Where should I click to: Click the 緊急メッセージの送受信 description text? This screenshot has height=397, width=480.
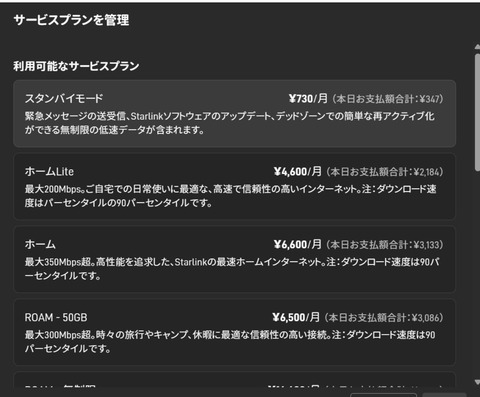(x=229, y=123)
